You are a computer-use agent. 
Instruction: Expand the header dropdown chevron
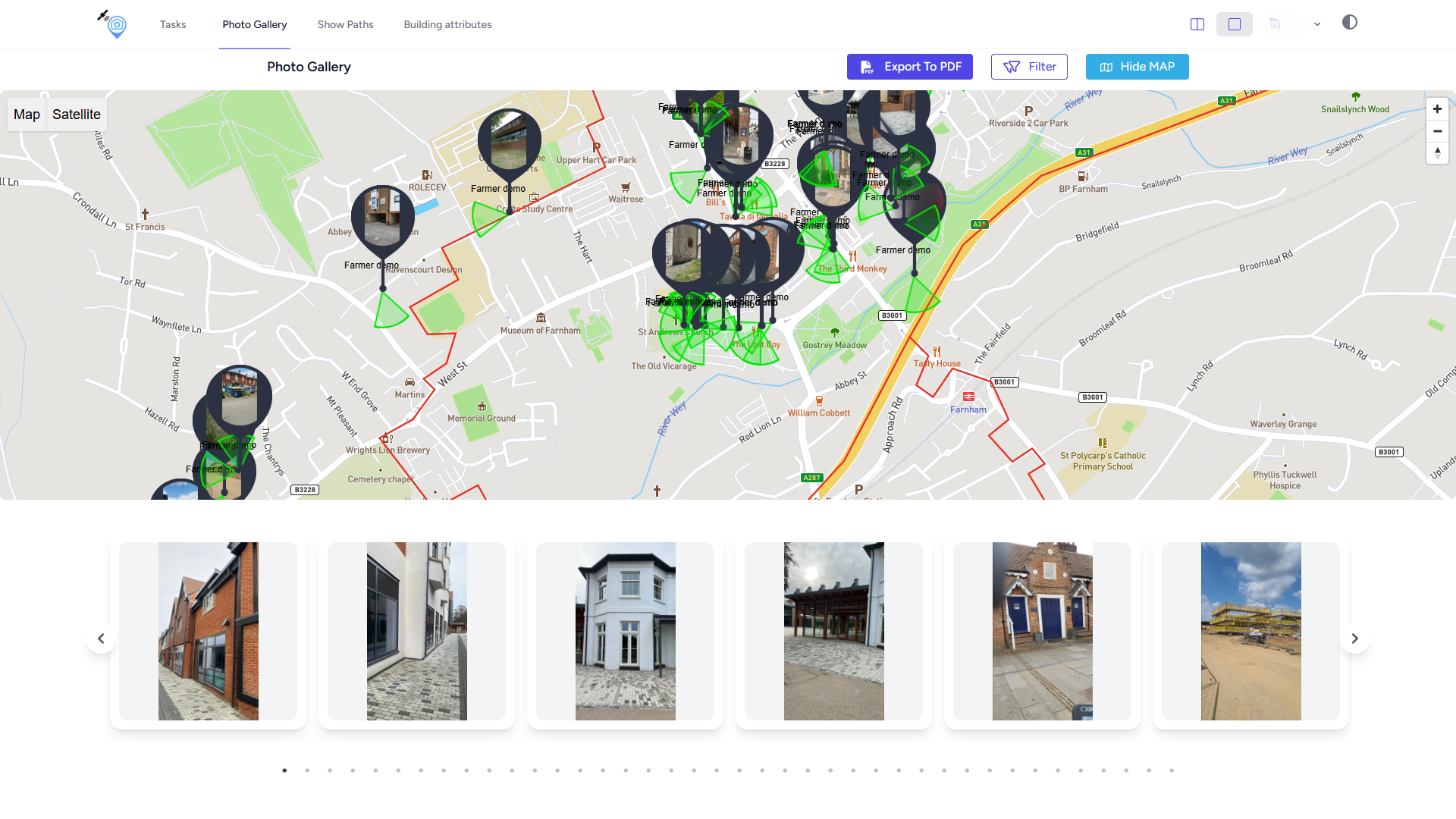1317,24
